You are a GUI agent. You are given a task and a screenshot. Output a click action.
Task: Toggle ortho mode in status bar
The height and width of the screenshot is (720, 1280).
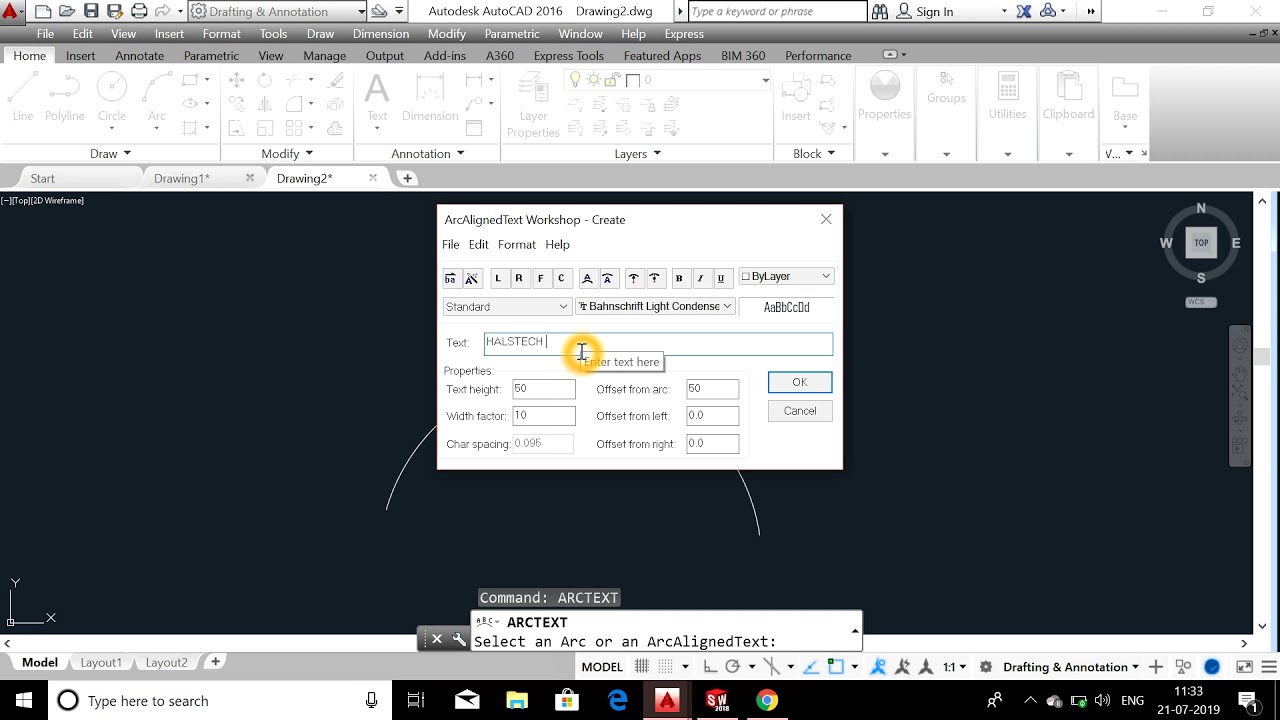pos(709,667)
